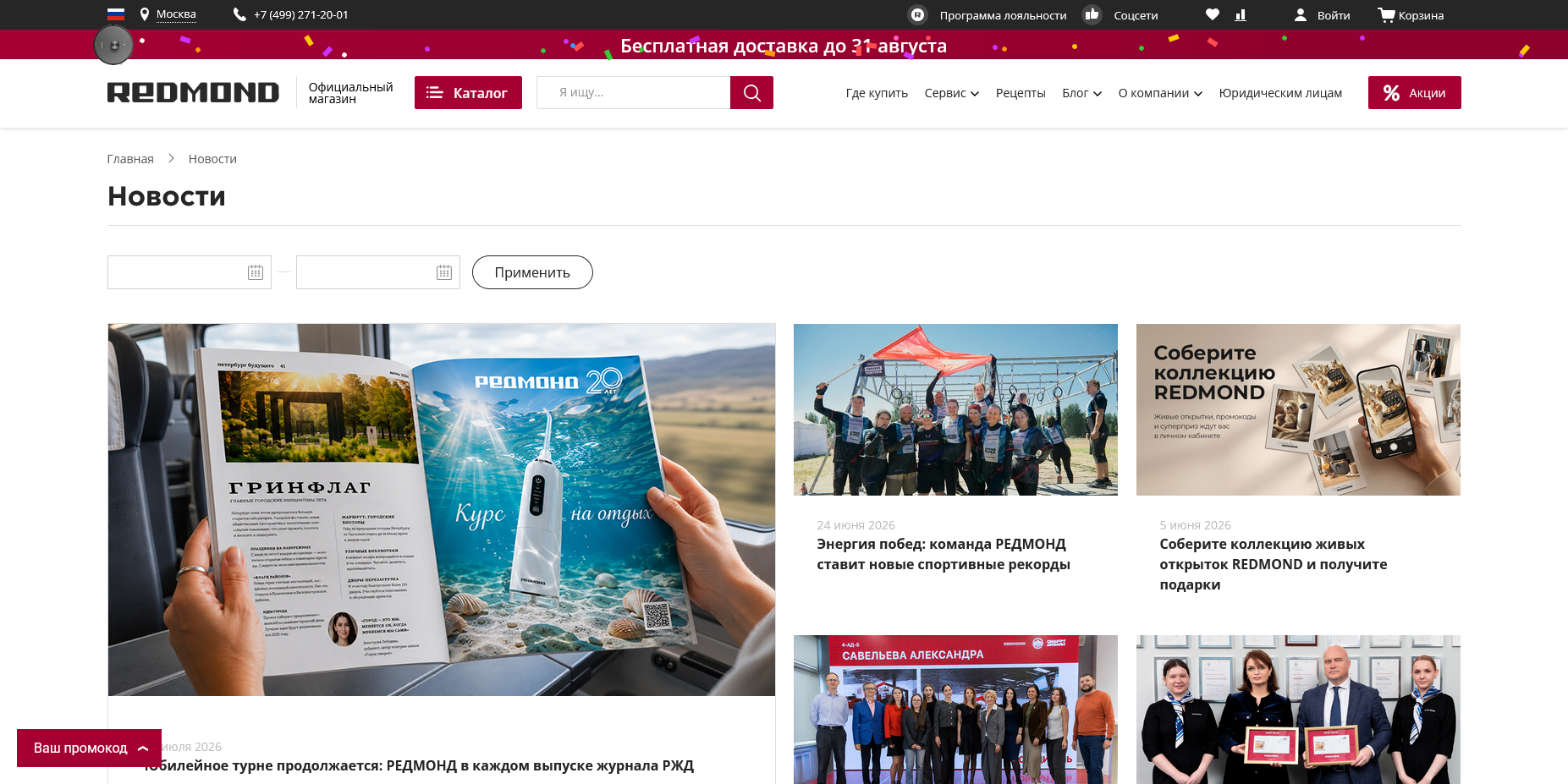Click the Применить filter button

tap(532, 272)
